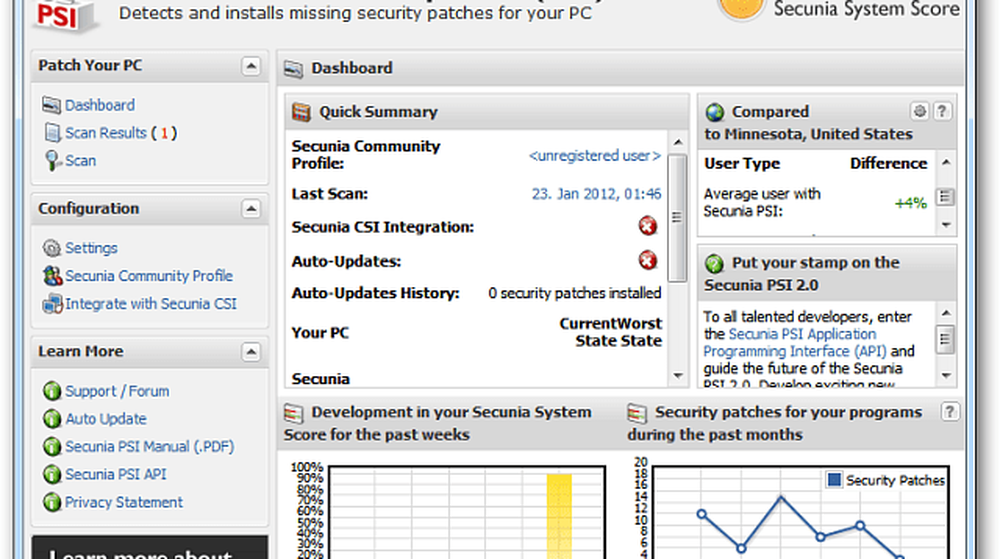The width and height of the screenshot is (1000, 559).
Task: Click the unregistered user link
Action: coord(594,155)
